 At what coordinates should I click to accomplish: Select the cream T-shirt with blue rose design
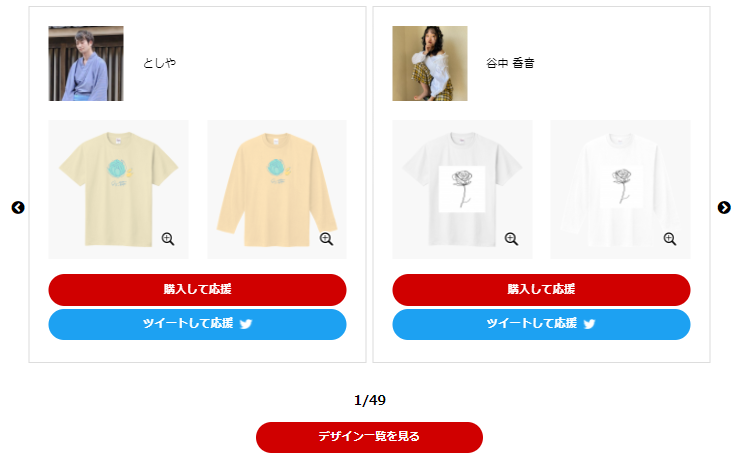coord(118,189)
